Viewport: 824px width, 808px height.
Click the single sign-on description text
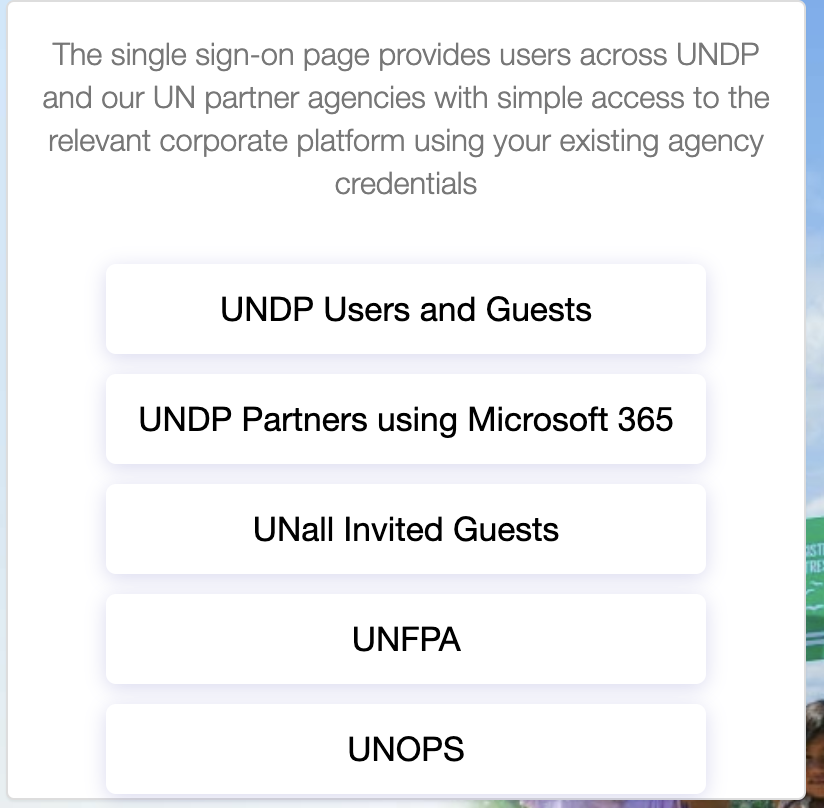pos(408,118)
